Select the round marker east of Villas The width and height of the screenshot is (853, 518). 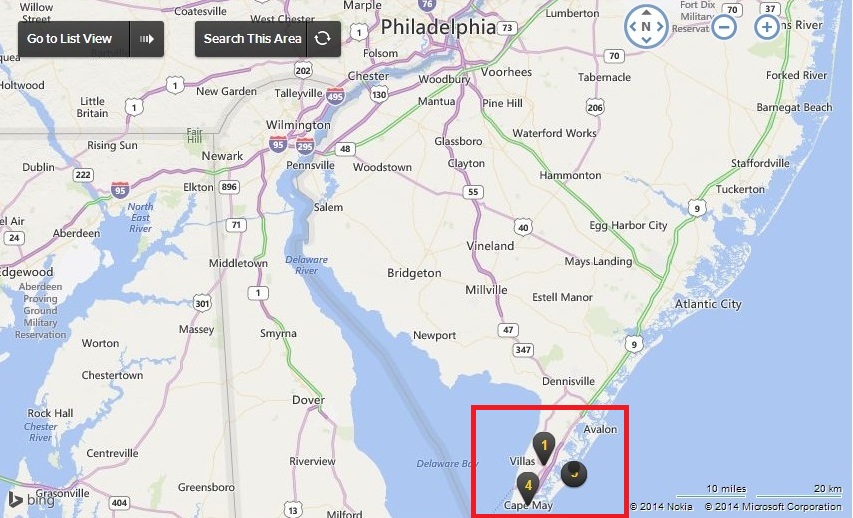pos(574,473)
